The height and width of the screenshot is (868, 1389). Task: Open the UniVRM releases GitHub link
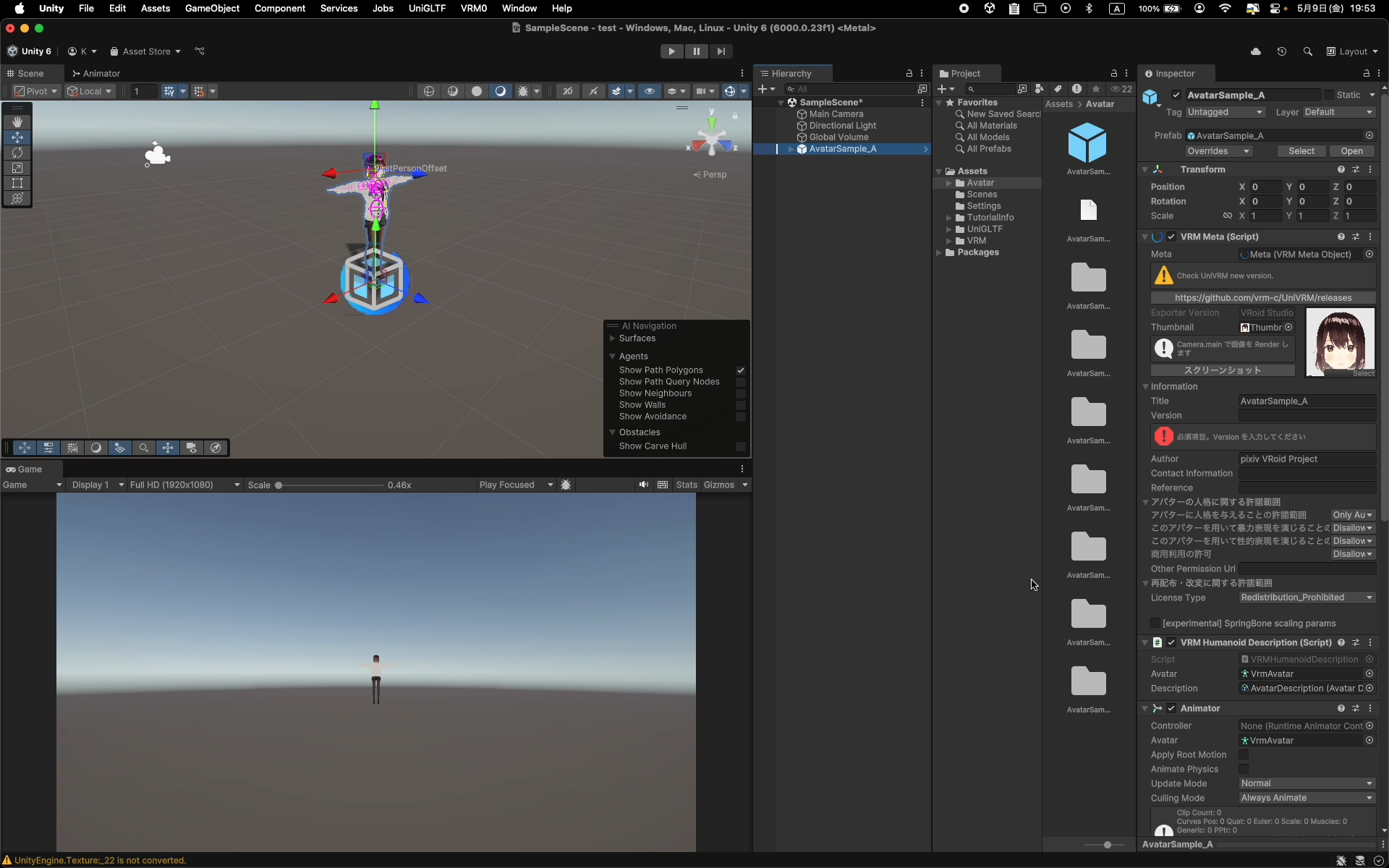tap(1263, 298)
